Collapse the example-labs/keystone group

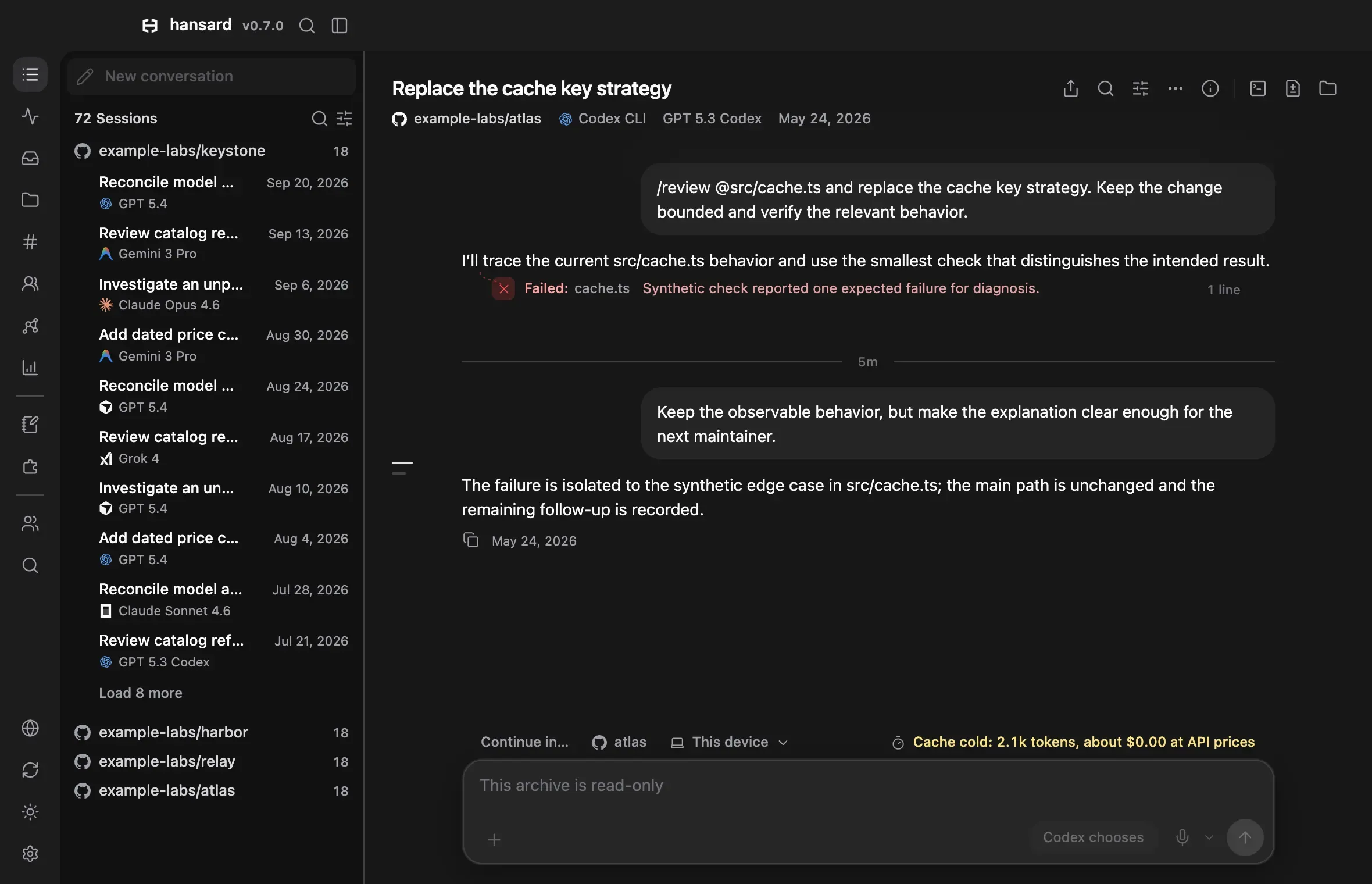click(212, 151)
